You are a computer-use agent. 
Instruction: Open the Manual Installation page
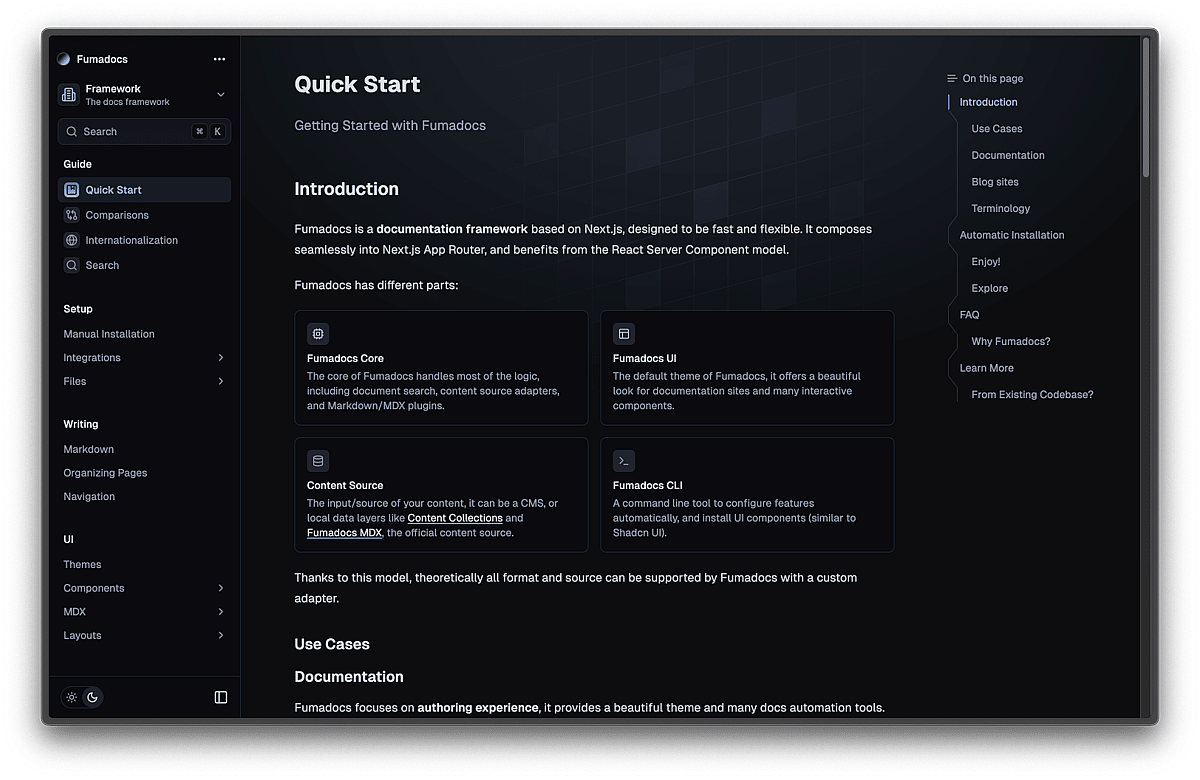click(x=109, y=334)
